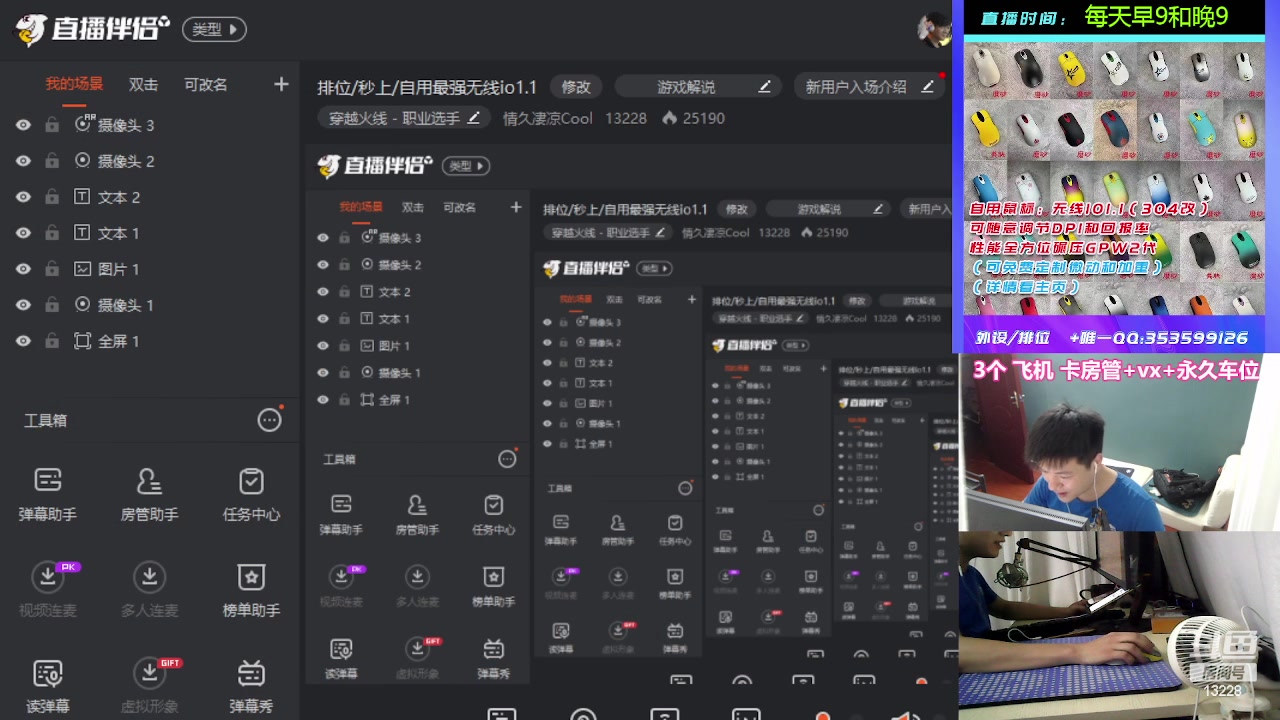Toggle lock on 文本 1 source
The height and width of the screenshot is (720, 1280).
[52, 233]
